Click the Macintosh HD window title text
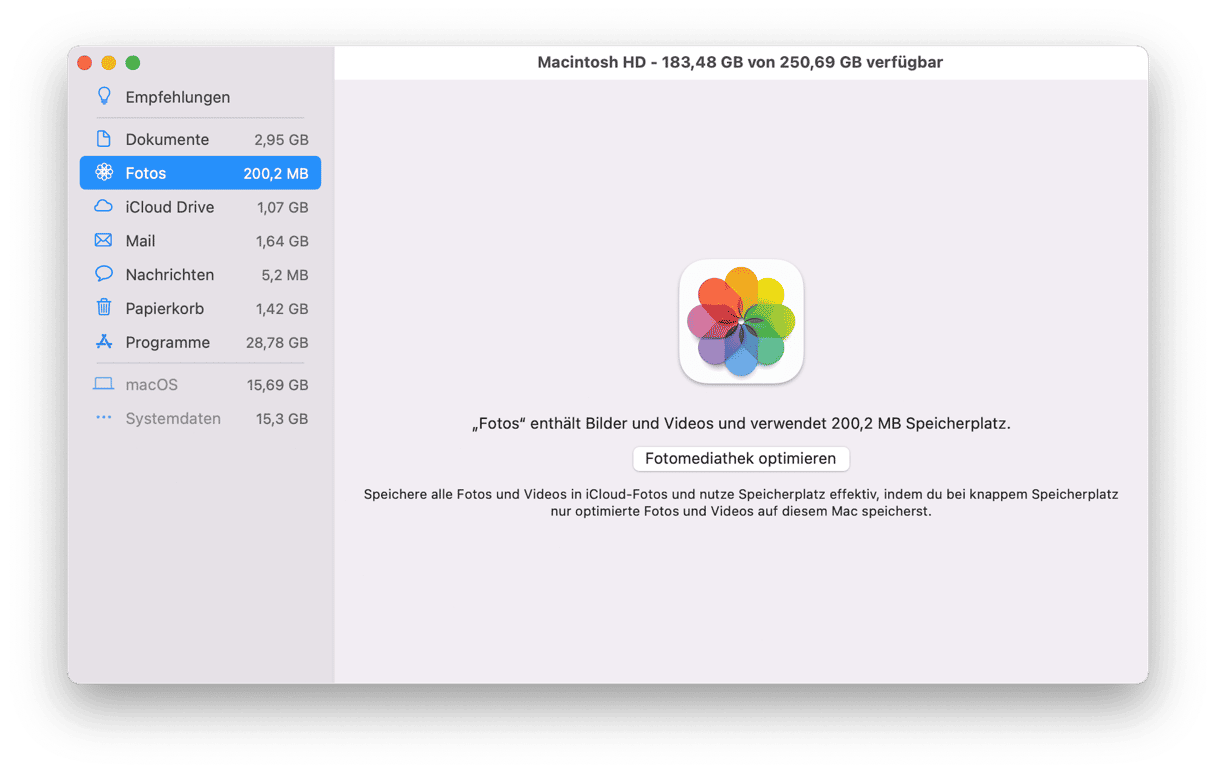Viewport: 1216px width, 773px height. click(740, 62)
